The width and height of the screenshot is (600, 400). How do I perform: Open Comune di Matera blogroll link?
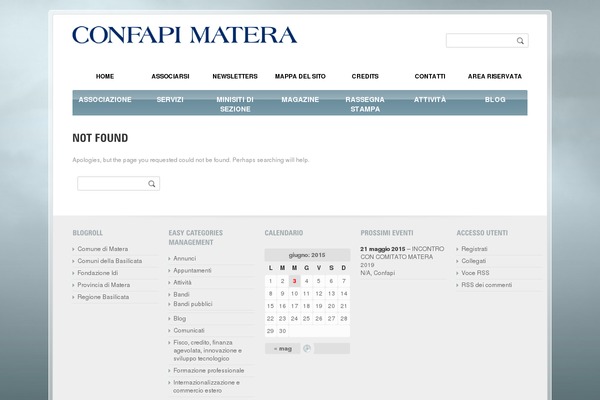pos(103,249)
